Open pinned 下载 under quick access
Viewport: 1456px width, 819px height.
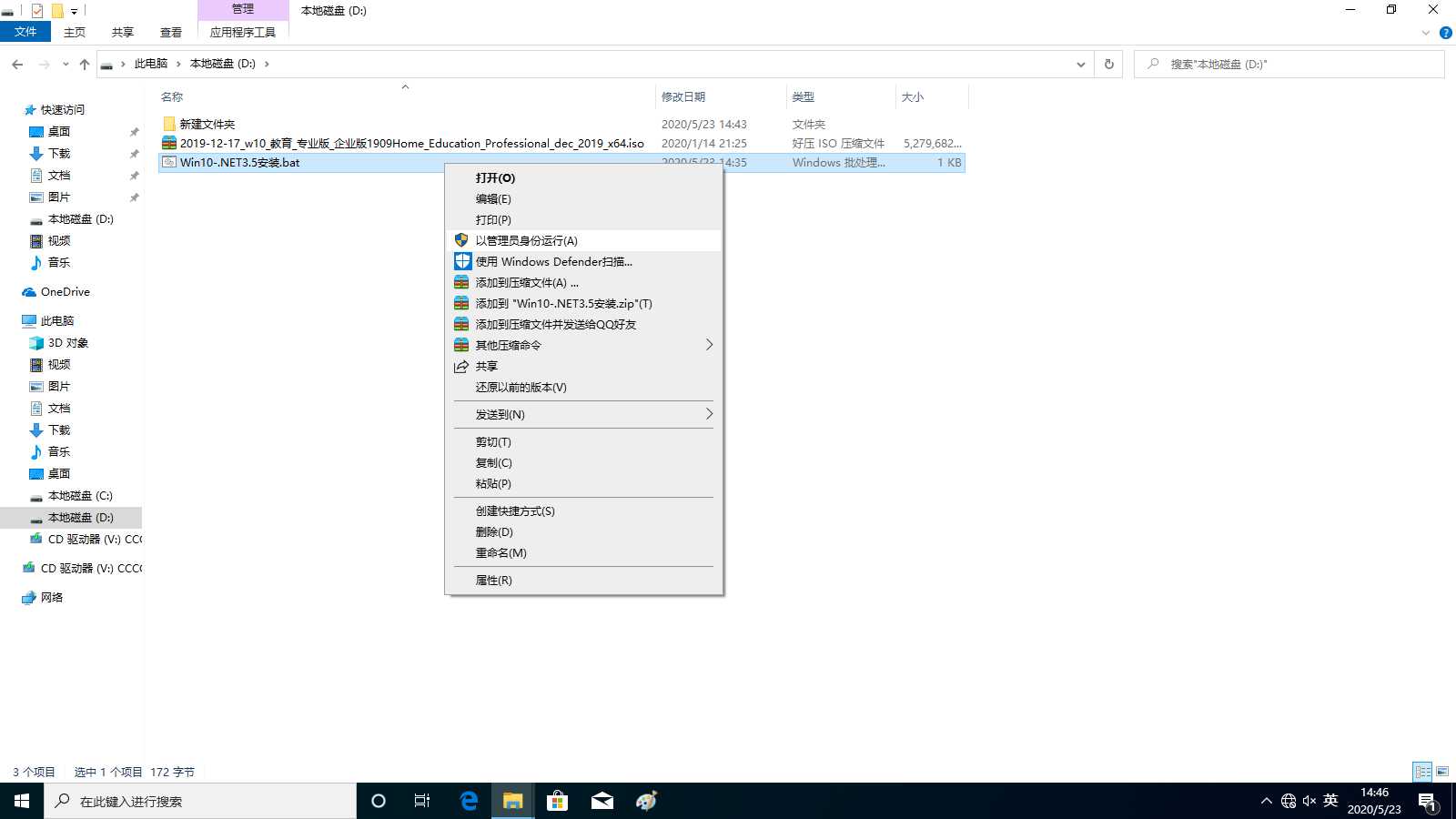pyautogui.click(x=59, y=153)
